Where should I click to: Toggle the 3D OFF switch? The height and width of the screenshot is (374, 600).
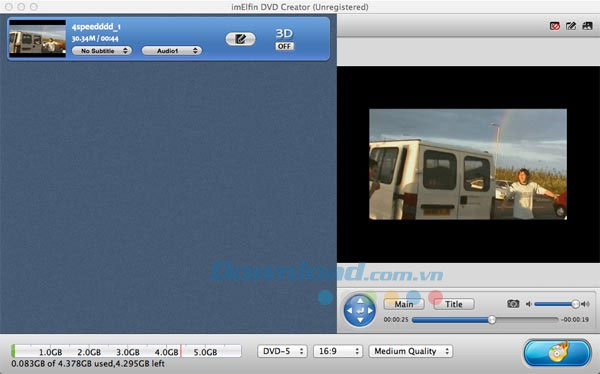point(284,46)
